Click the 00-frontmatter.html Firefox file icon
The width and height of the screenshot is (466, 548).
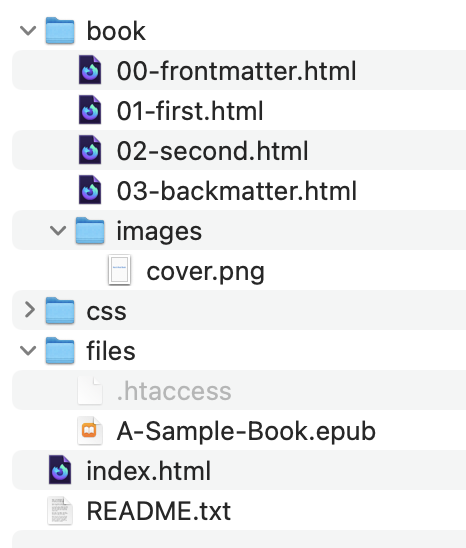(x=90, y=70)
